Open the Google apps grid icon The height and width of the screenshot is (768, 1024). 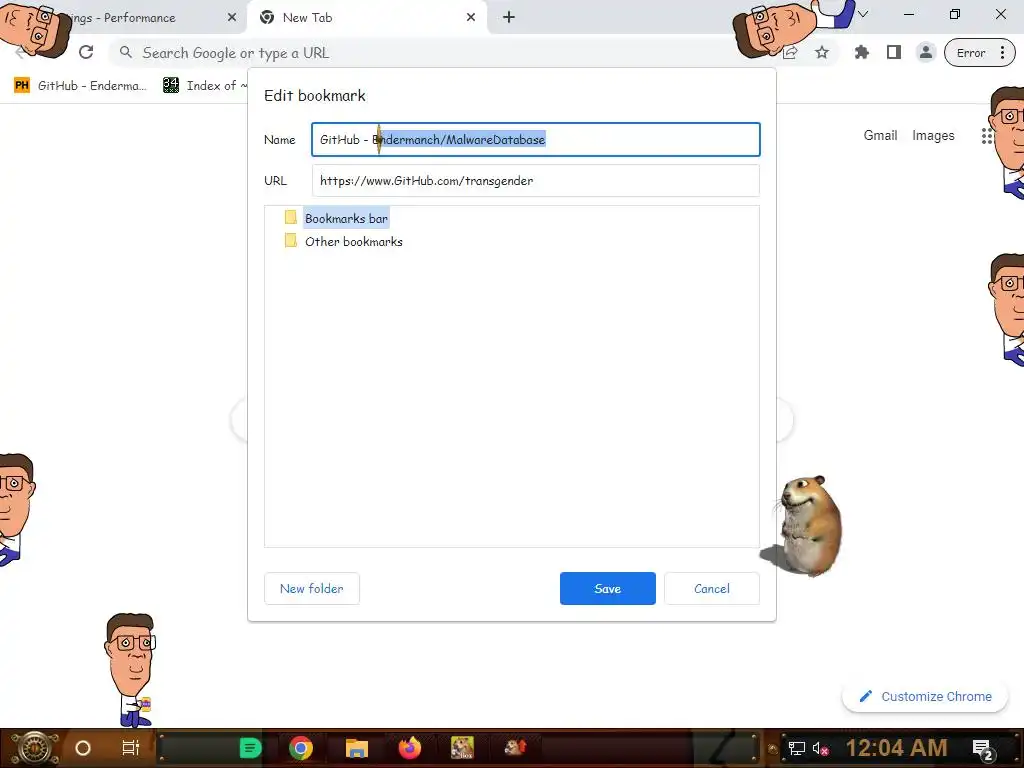[987, 136]
